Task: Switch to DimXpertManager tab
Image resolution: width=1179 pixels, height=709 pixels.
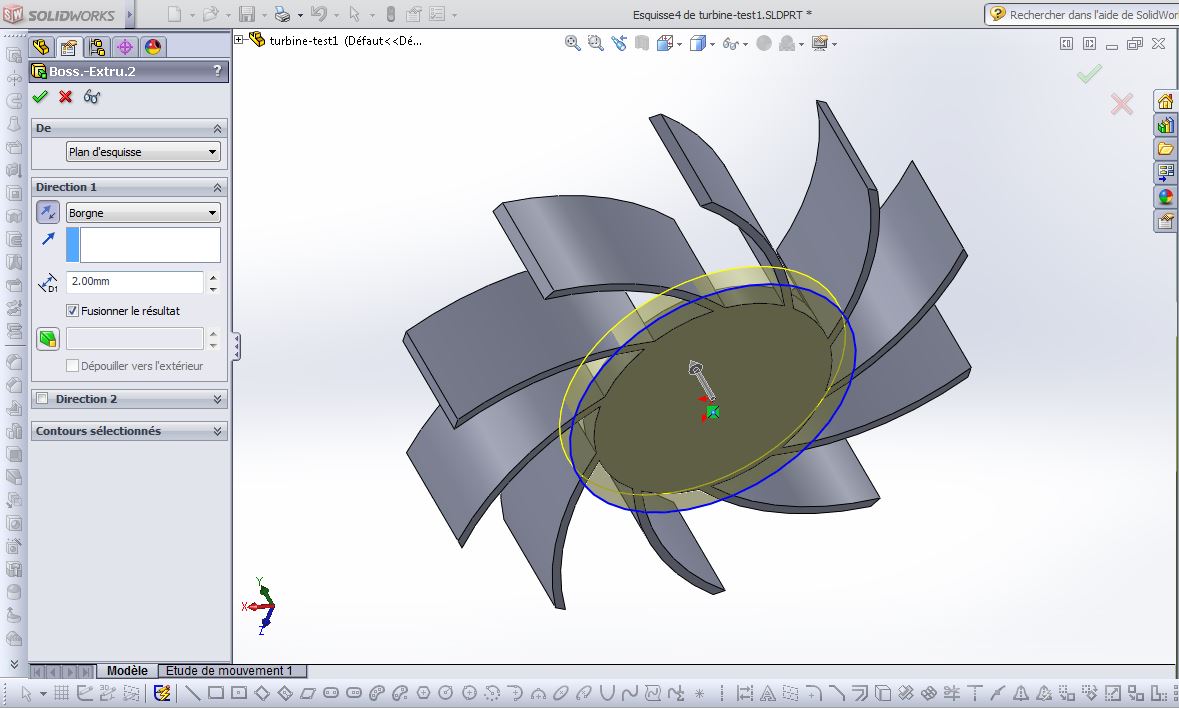Action: click(x=125, y=47)
